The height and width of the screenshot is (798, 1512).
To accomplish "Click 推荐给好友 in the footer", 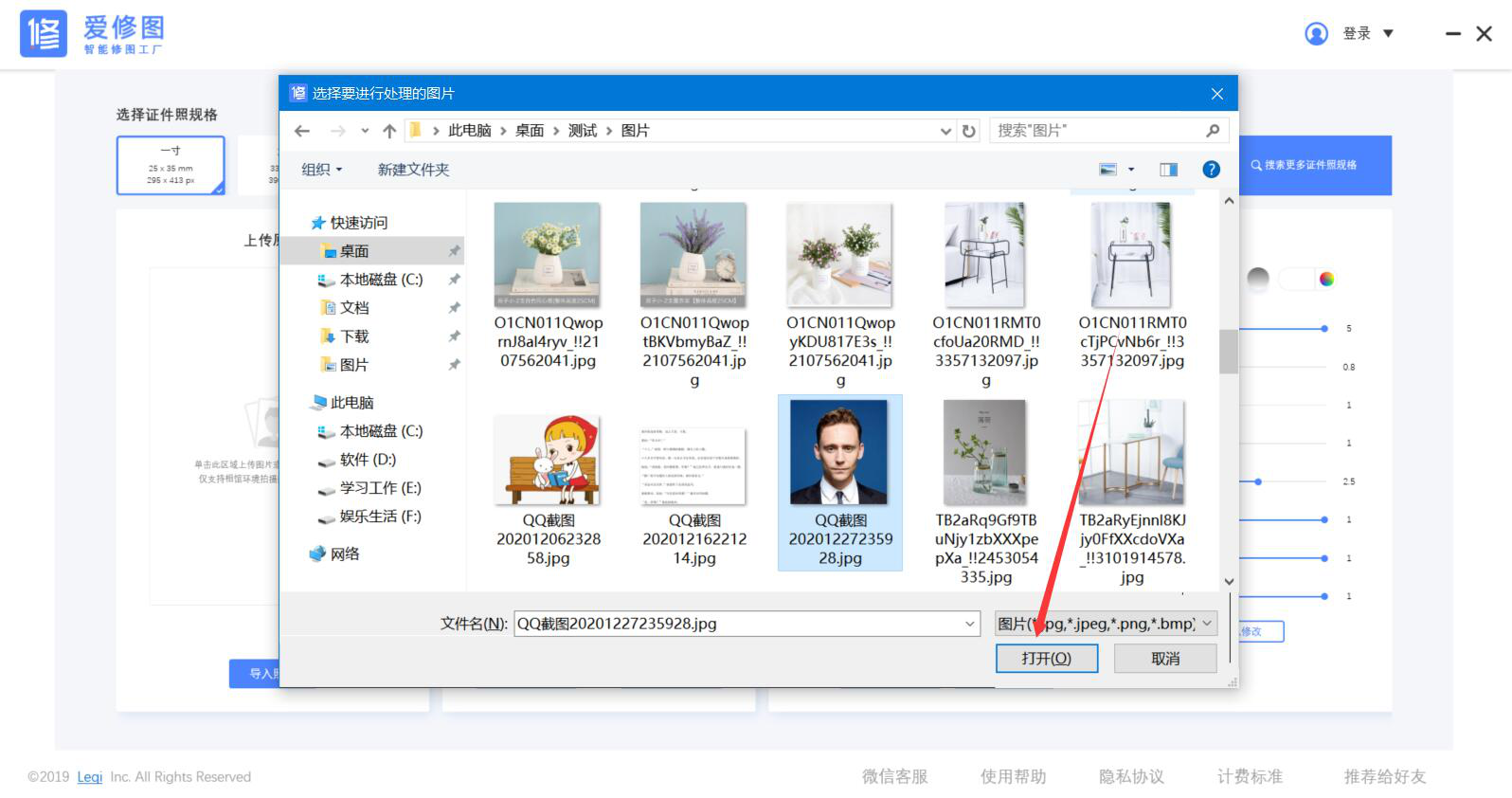I will click(1385, 777).
